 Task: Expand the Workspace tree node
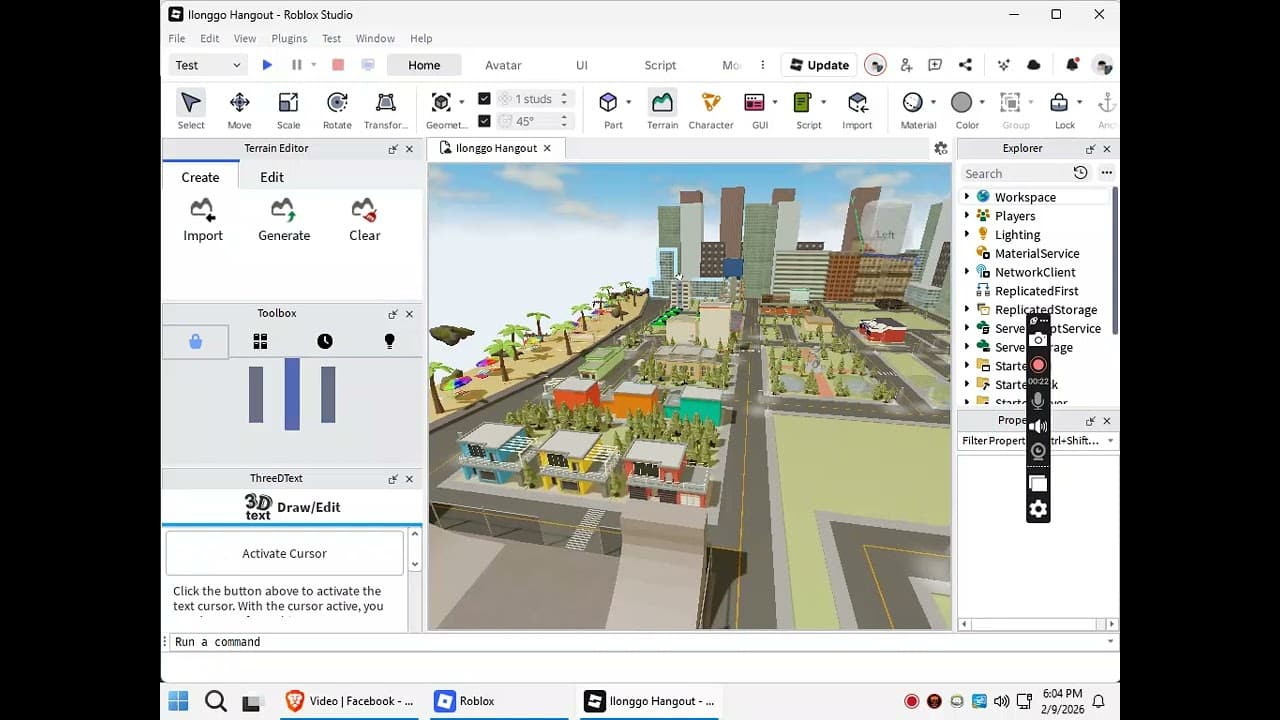click(x=967, y=197)
